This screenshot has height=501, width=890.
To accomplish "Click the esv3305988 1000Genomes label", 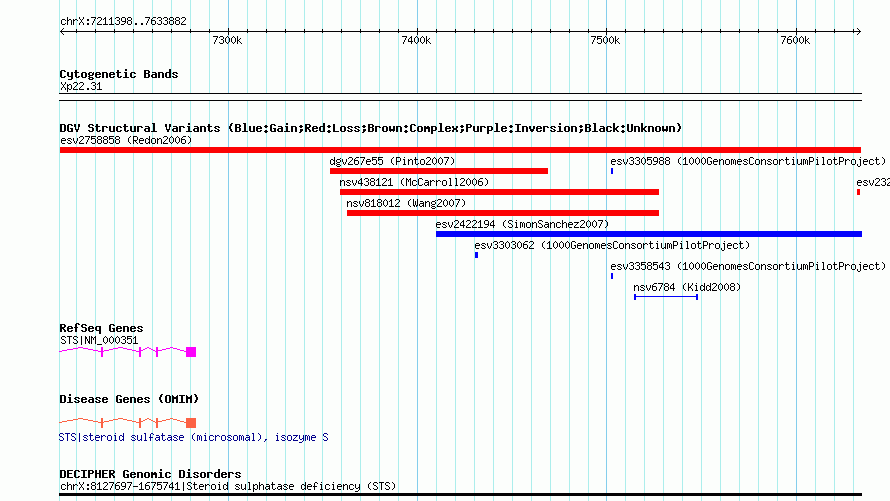I will [x=748, y=161].
